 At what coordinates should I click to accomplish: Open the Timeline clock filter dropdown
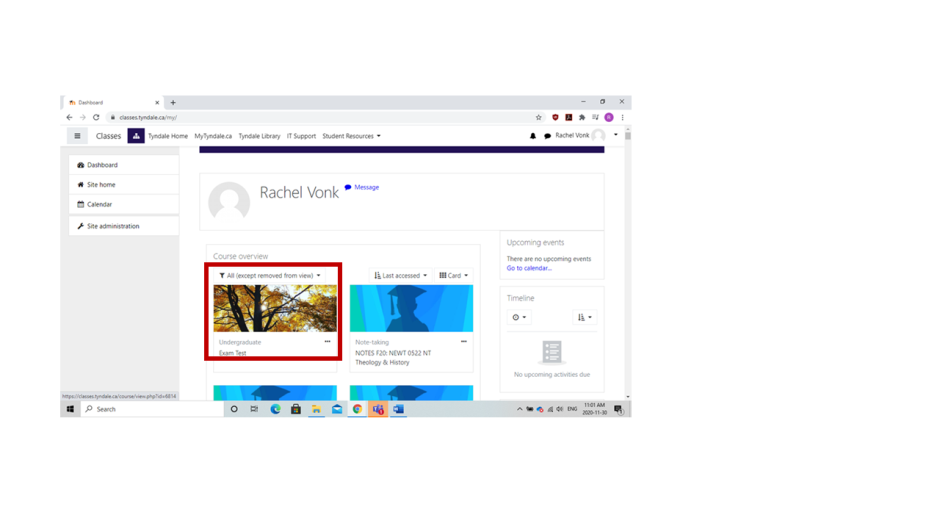(x=519, y=317)
